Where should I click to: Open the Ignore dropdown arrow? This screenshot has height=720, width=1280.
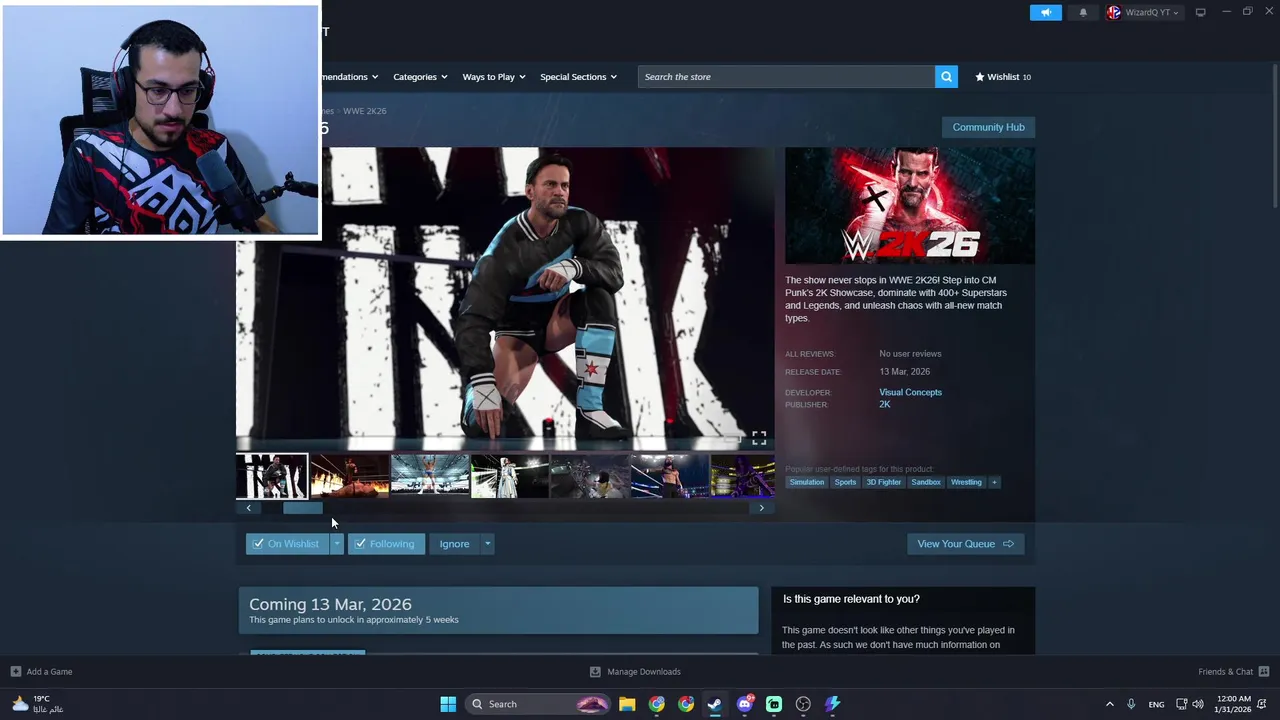tap(487, 544)
